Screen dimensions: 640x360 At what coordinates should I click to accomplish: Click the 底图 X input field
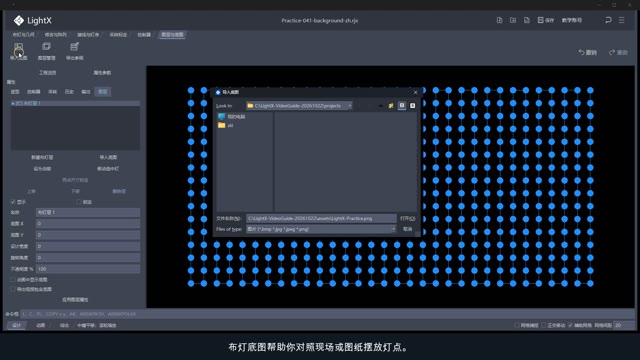pos(88,224)
